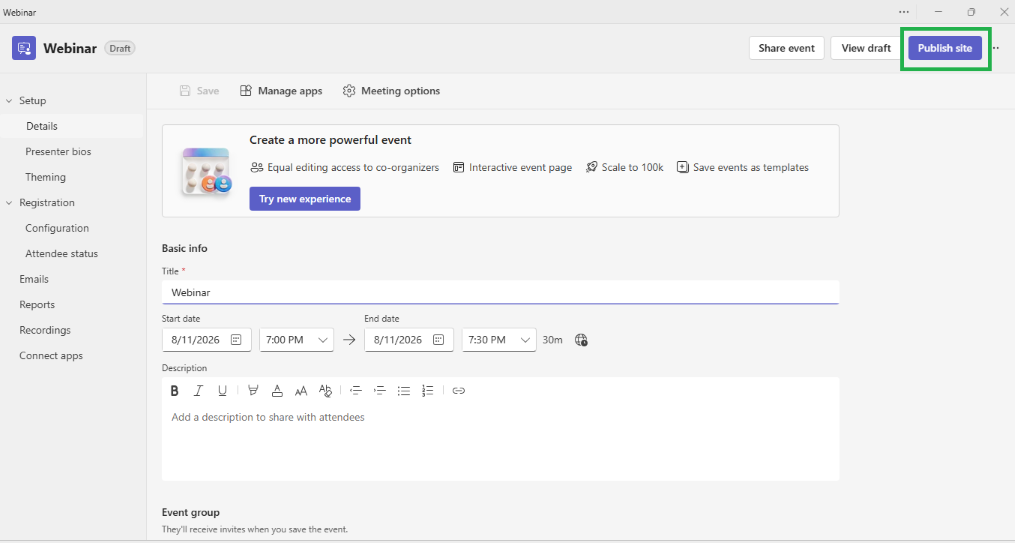Click the Draft status badge
This screenshot has height=543, width=1024.
click(x=120, y=48)
